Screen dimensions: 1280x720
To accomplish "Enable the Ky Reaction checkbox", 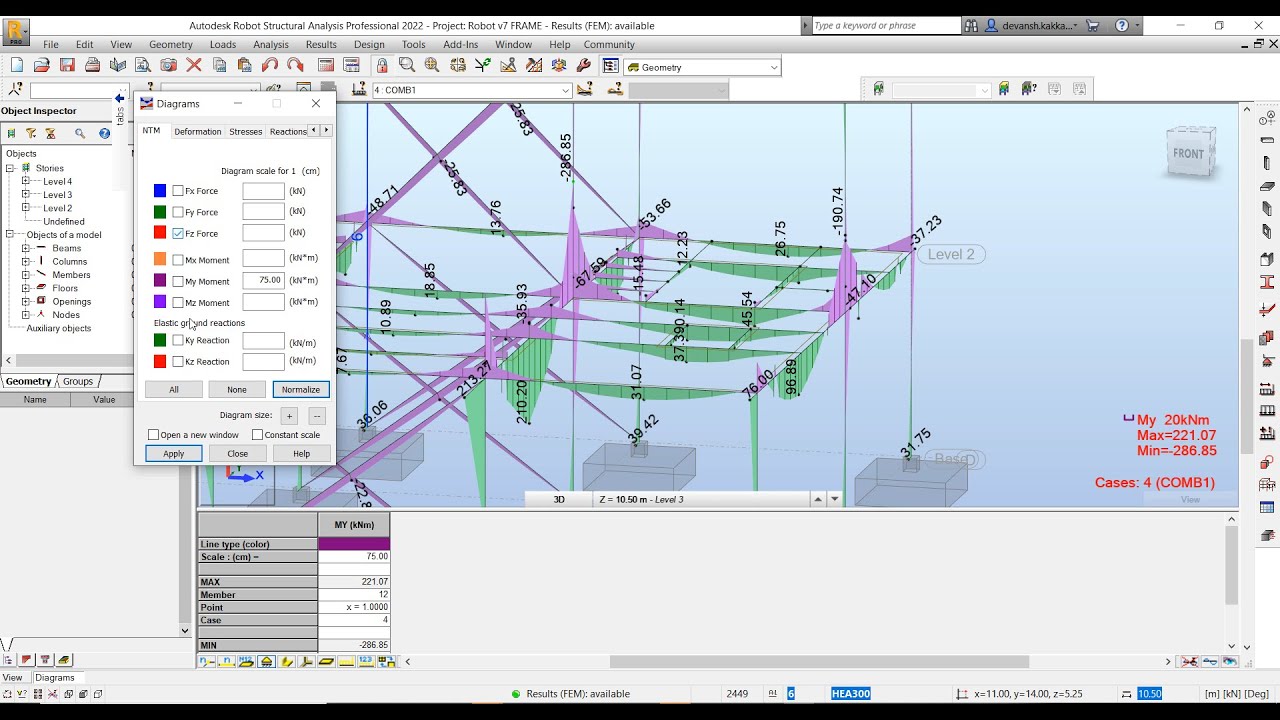I will 178,340.
